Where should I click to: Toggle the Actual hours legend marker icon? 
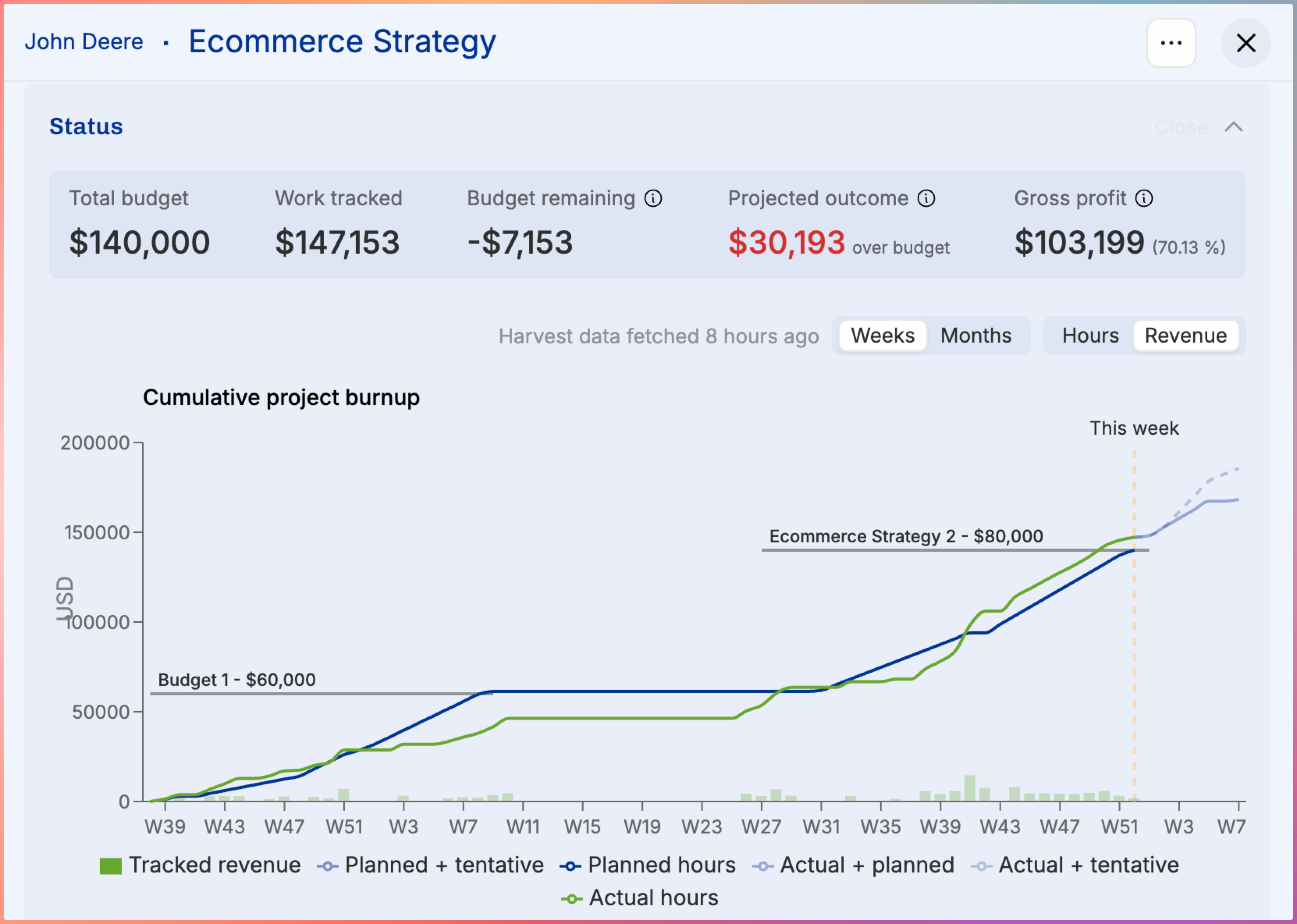point(571,899)
